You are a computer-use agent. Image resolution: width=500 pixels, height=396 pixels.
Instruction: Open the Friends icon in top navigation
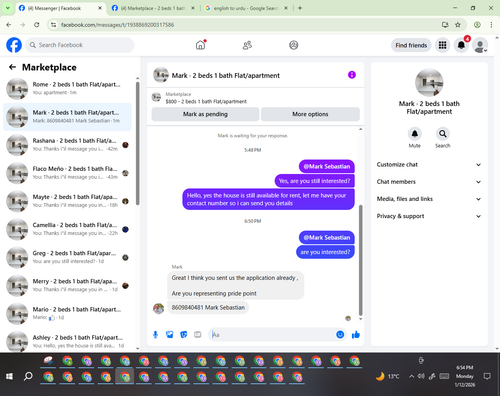coord(247,45)
